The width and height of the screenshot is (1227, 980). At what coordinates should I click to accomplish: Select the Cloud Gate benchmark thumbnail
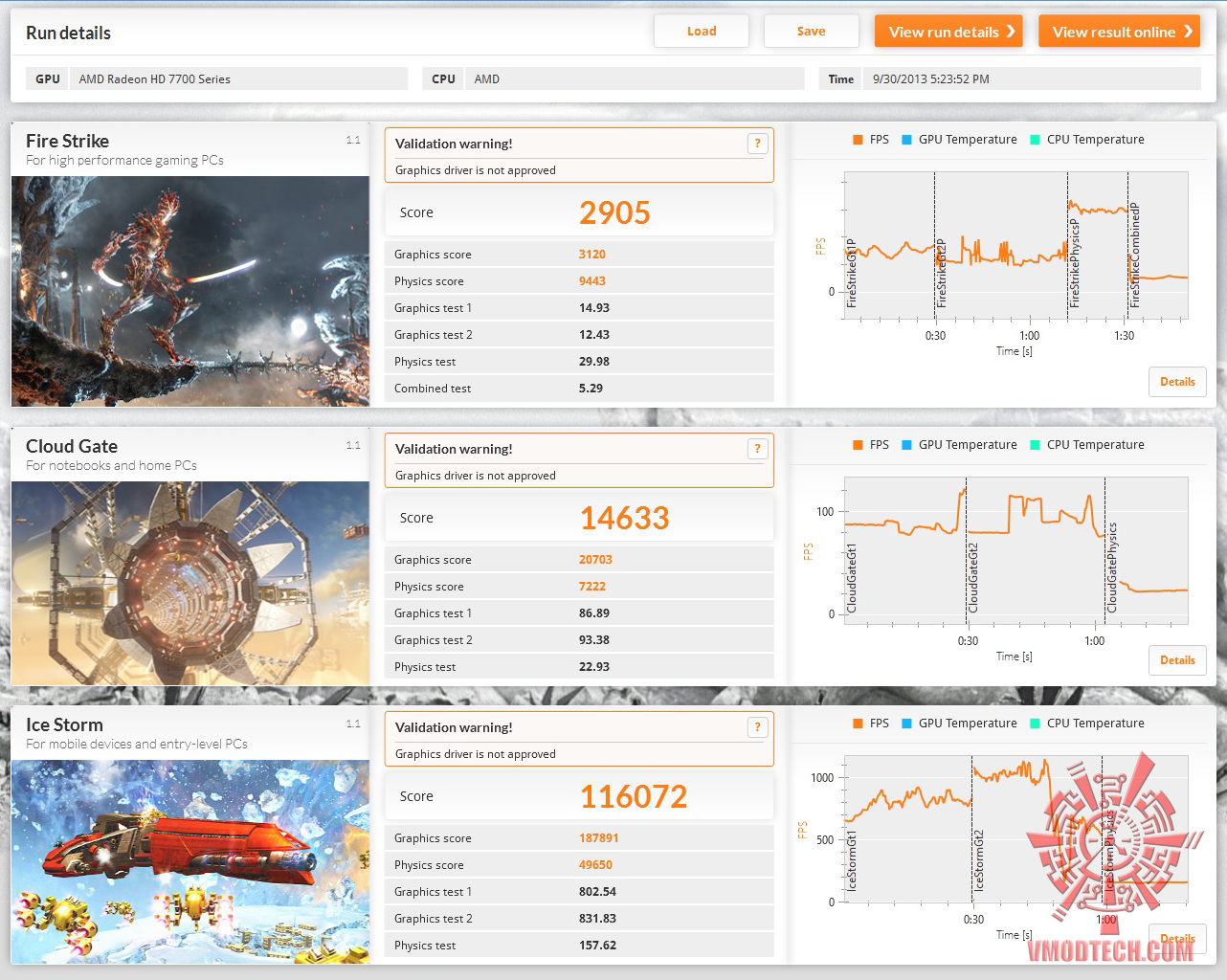[x=190, y=583]
